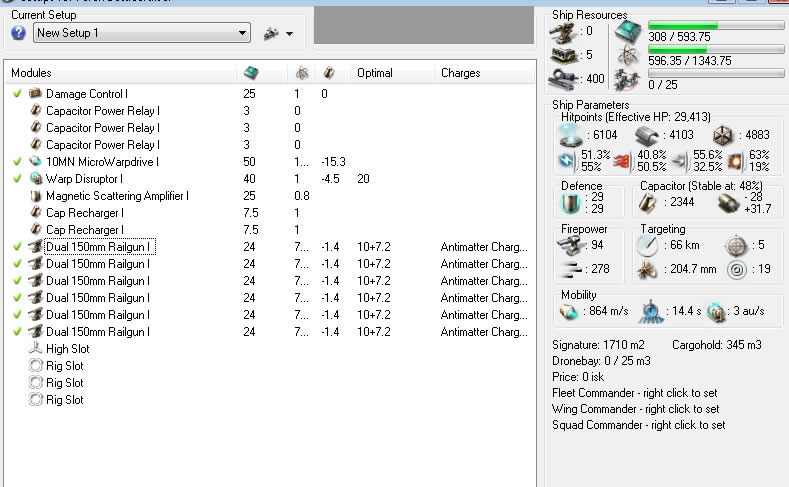Click the first Cap Recharger I icon
This screenshot has height=487, width=789.
35,212
